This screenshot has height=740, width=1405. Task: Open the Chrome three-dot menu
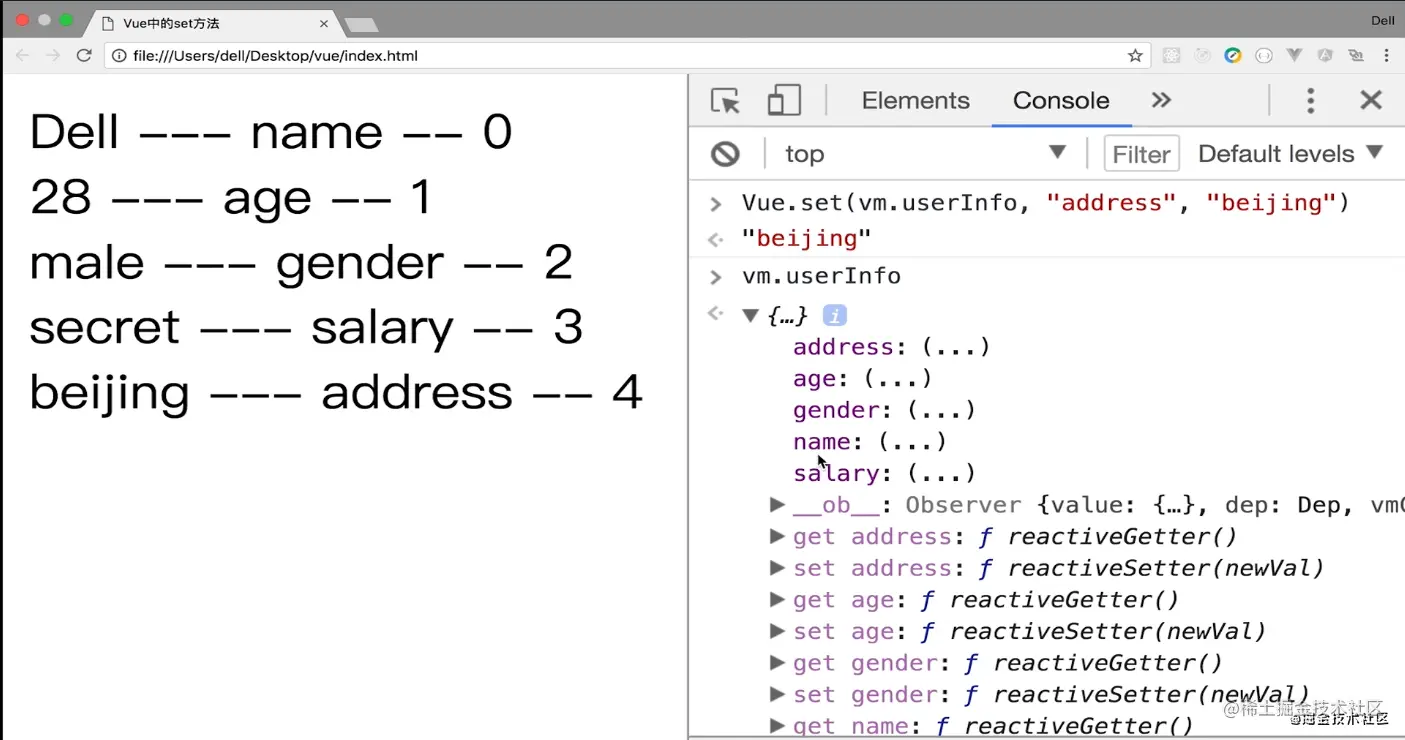(x=1384, y=56)
